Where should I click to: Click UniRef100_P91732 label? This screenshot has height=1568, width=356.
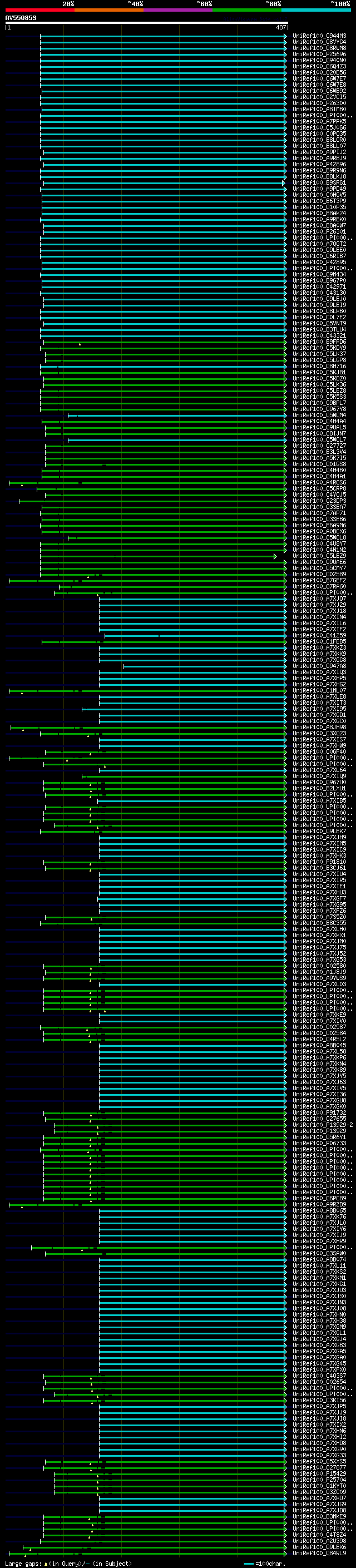click(x=319, y=1112)
